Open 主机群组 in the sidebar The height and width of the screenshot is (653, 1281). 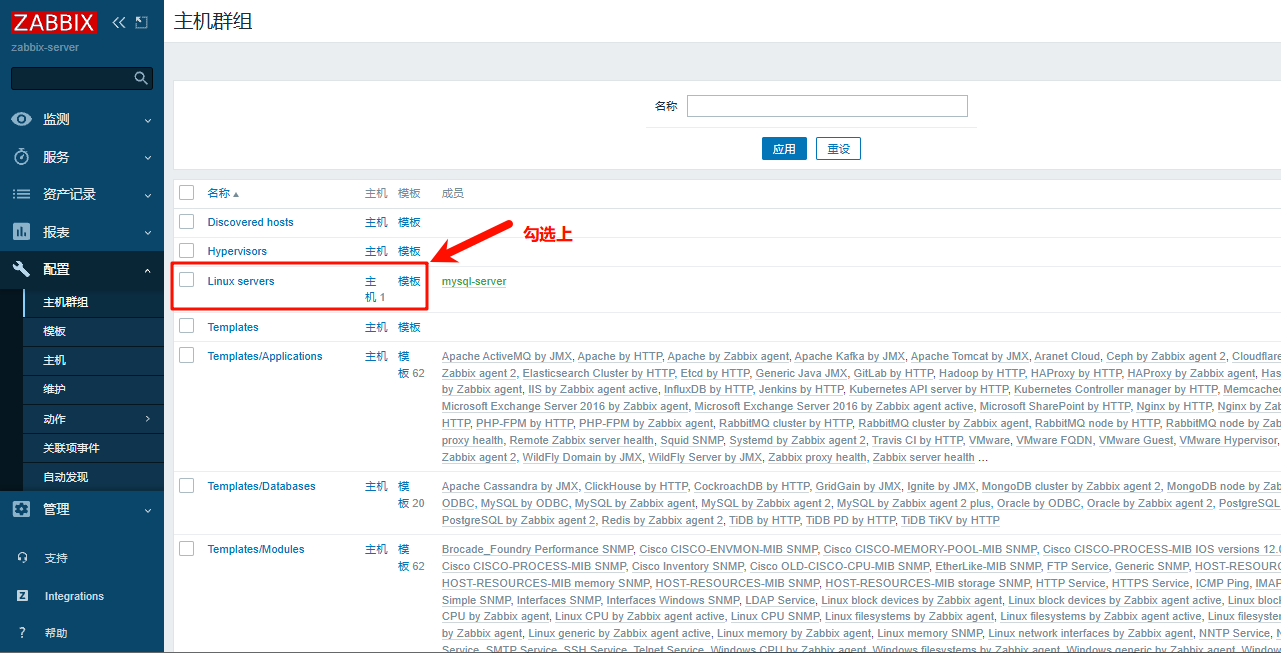(x=66, y=302)
